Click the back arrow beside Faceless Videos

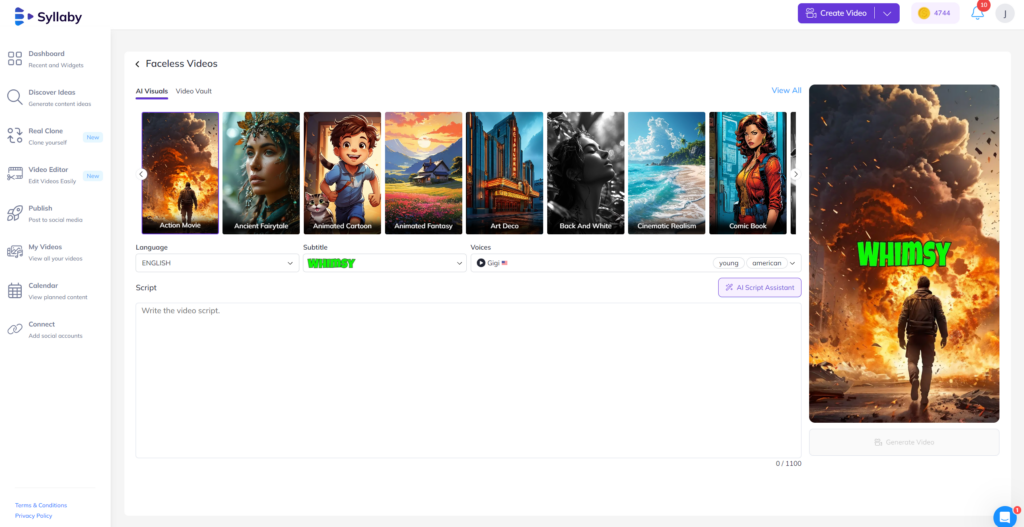pos(138,64)
